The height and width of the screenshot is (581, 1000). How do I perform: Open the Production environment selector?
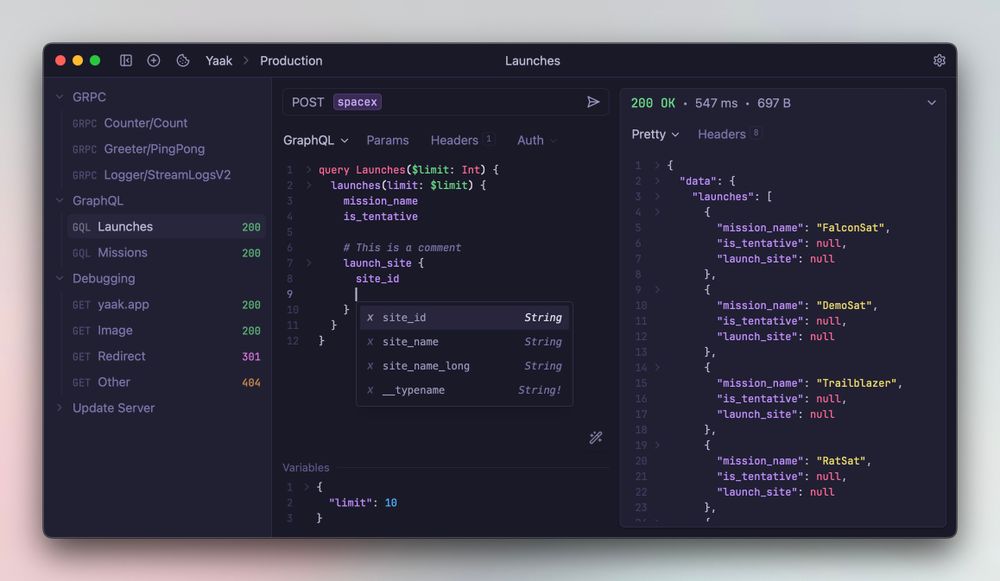pyautogui.click(x=290, y=60)
